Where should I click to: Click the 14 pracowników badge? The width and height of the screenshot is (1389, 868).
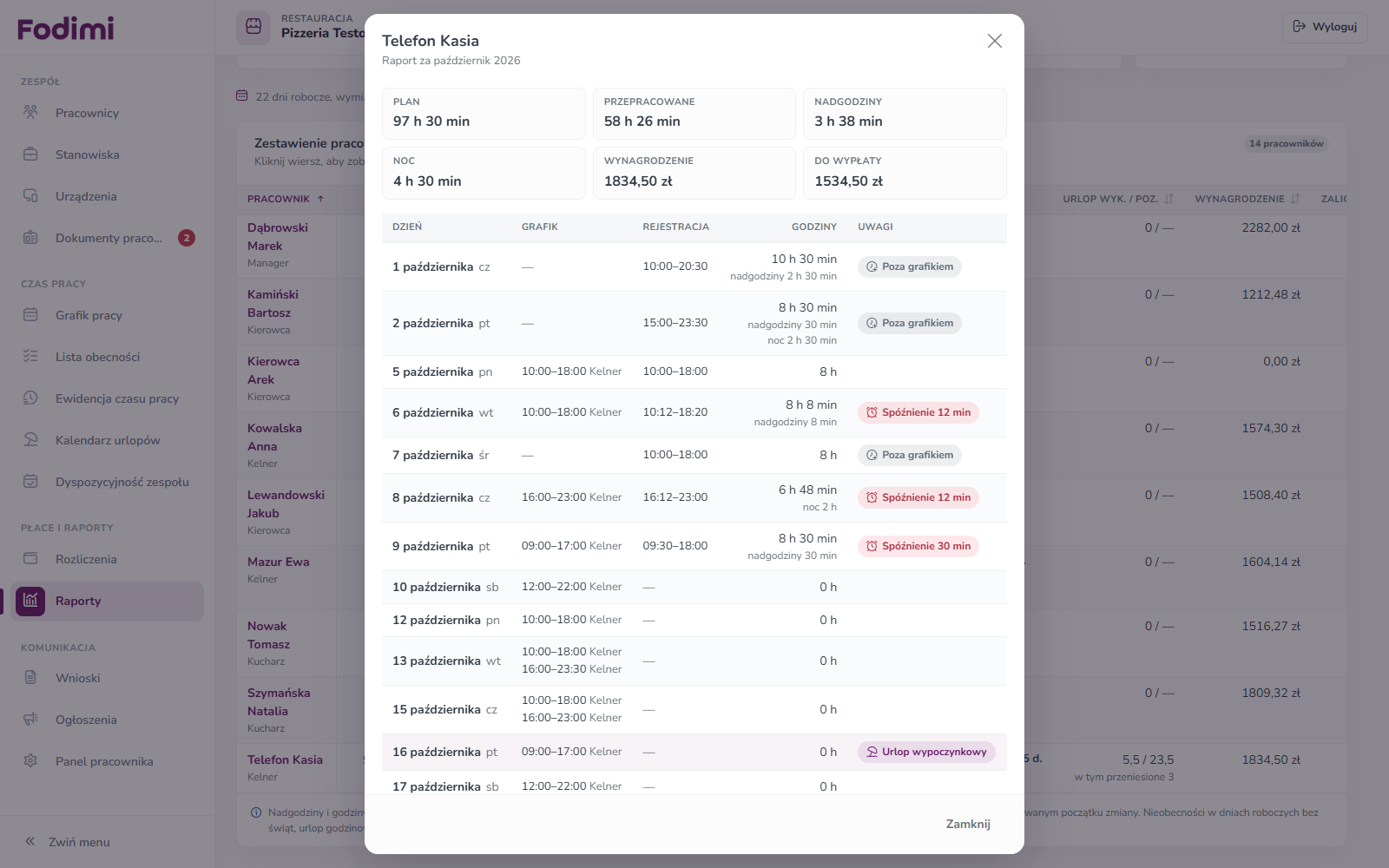point(1287,144)
